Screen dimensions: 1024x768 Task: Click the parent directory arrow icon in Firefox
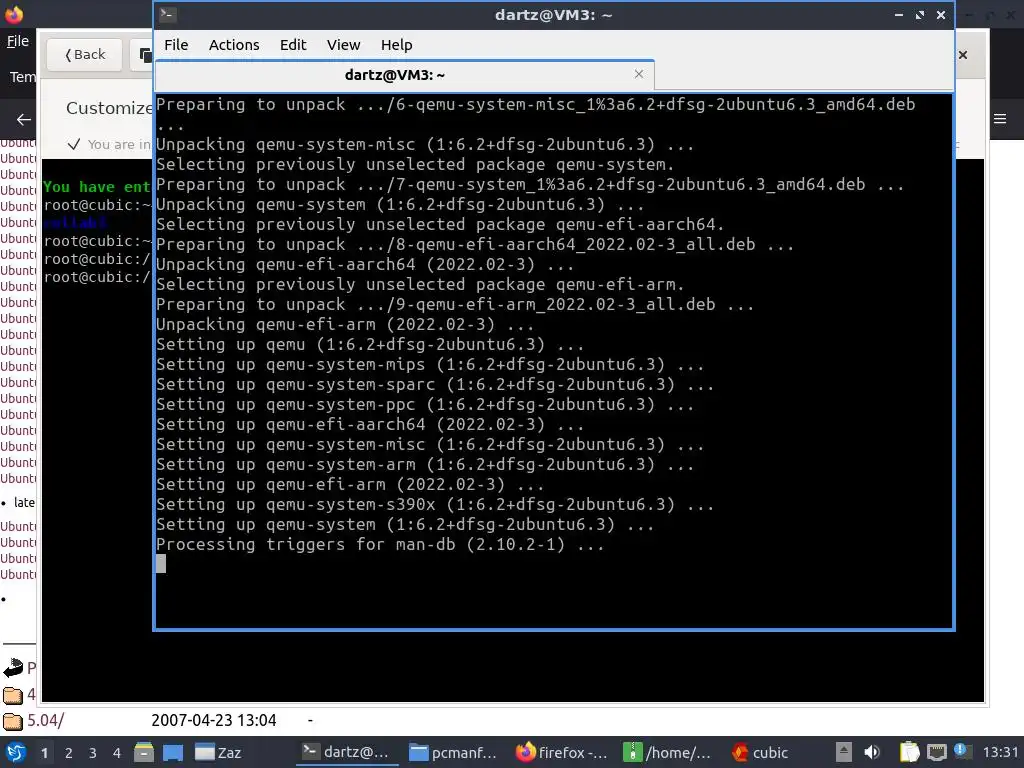click(x=12, y=668)
